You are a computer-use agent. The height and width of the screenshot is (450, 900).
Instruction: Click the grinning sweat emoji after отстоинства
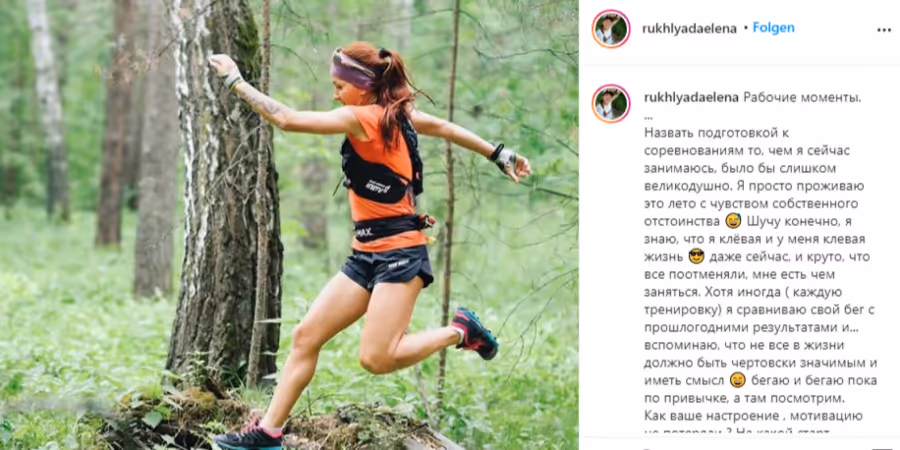733,220
